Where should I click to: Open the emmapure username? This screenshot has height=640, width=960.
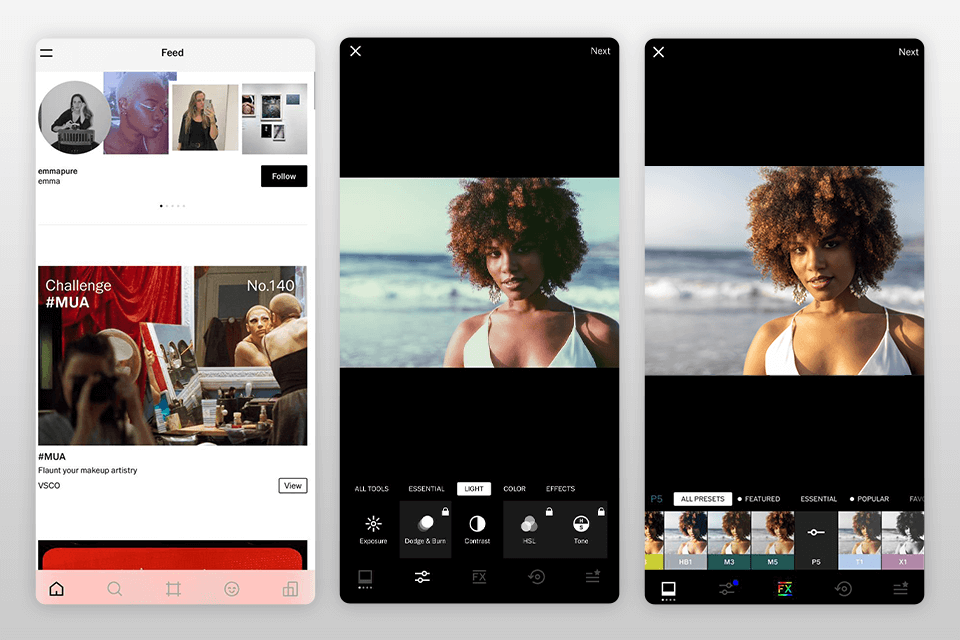pyautogui.click(x=58, y=171)
